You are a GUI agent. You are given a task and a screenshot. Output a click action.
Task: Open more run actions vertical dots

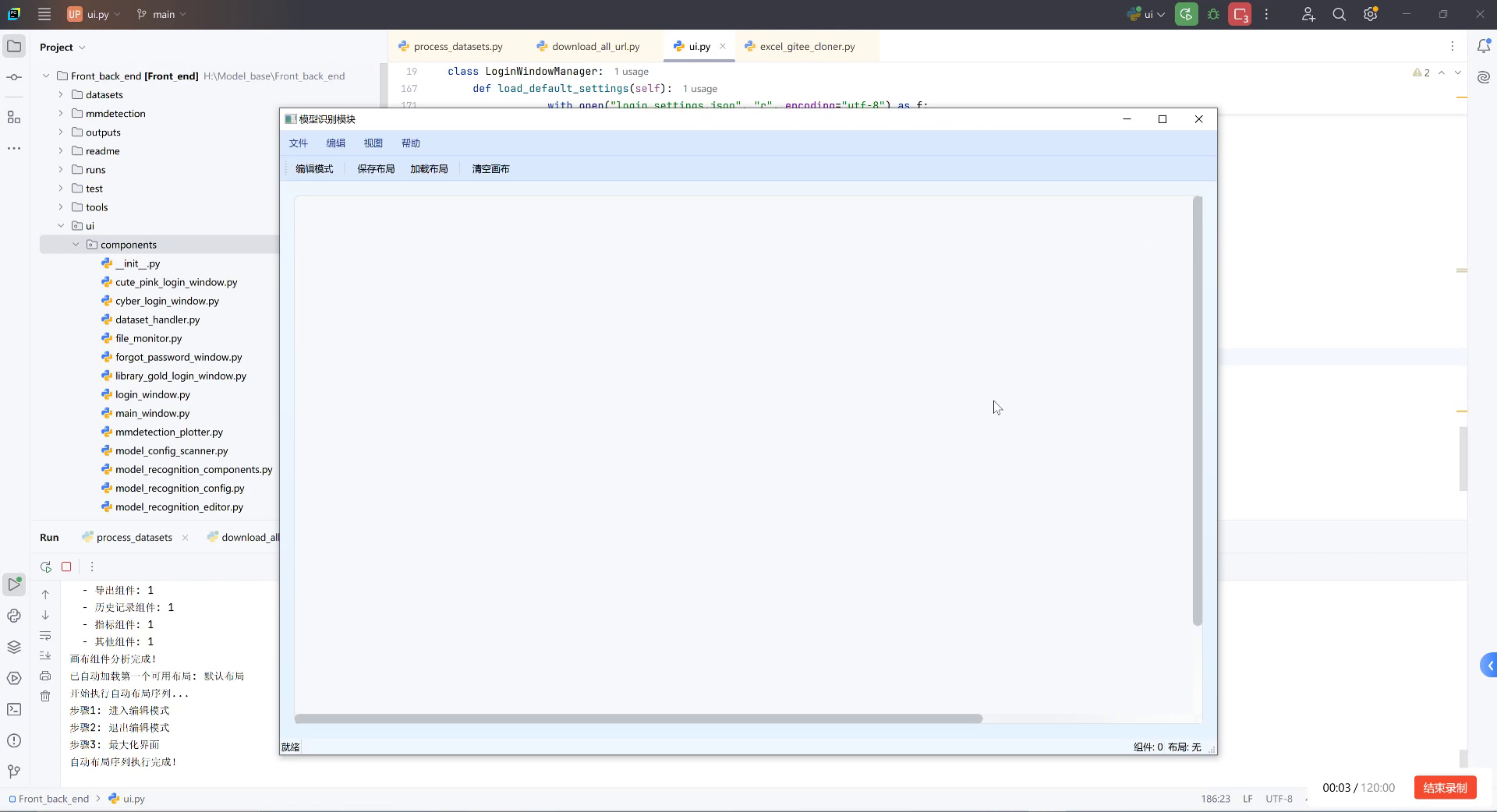(x=1266, y=14)
